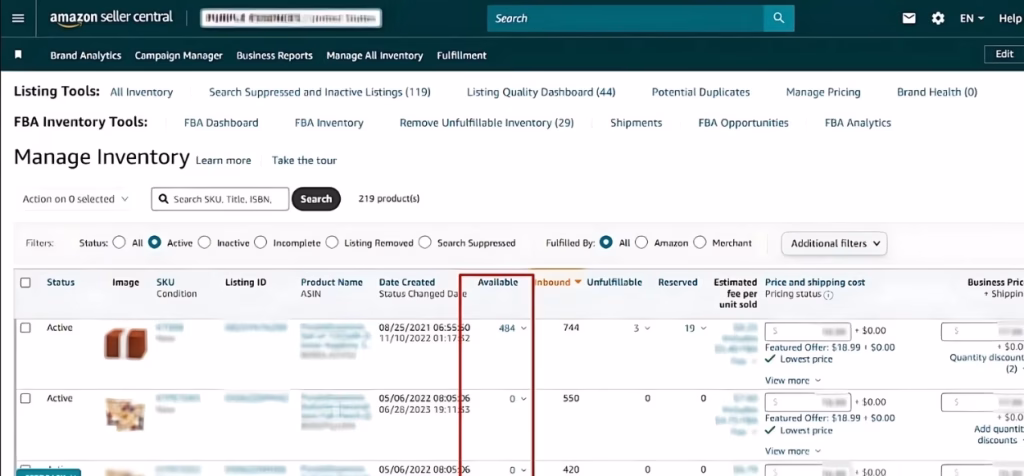1024x476 pixels.
Task: Open the FBA Inventory link
Action: [329, 123]
